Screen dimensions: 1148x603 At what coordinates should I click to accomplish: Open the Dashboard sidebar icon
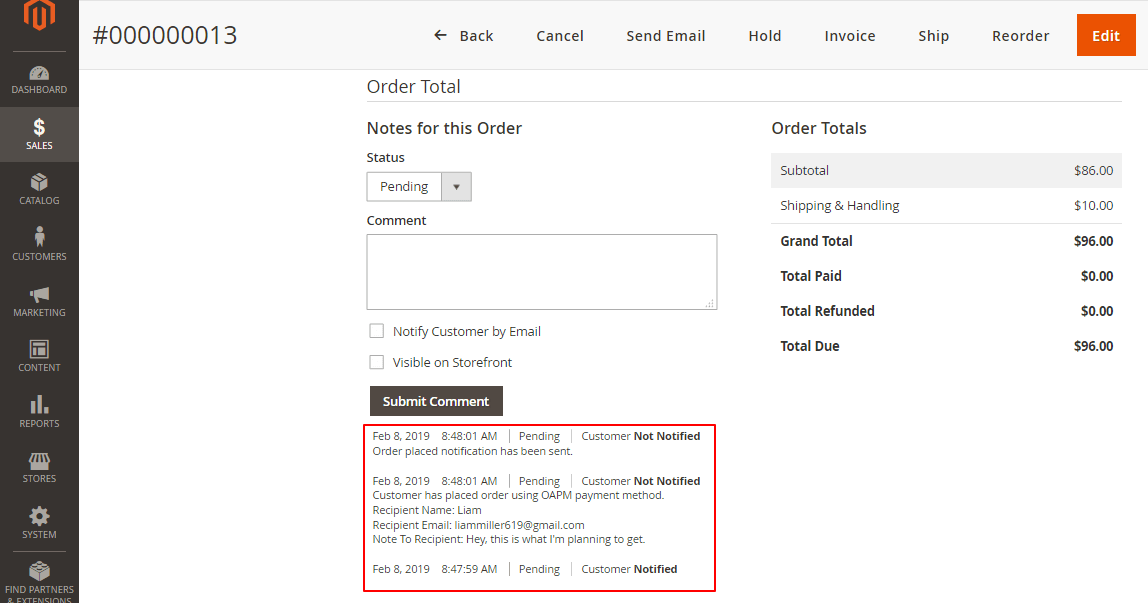tap(39, 74)
